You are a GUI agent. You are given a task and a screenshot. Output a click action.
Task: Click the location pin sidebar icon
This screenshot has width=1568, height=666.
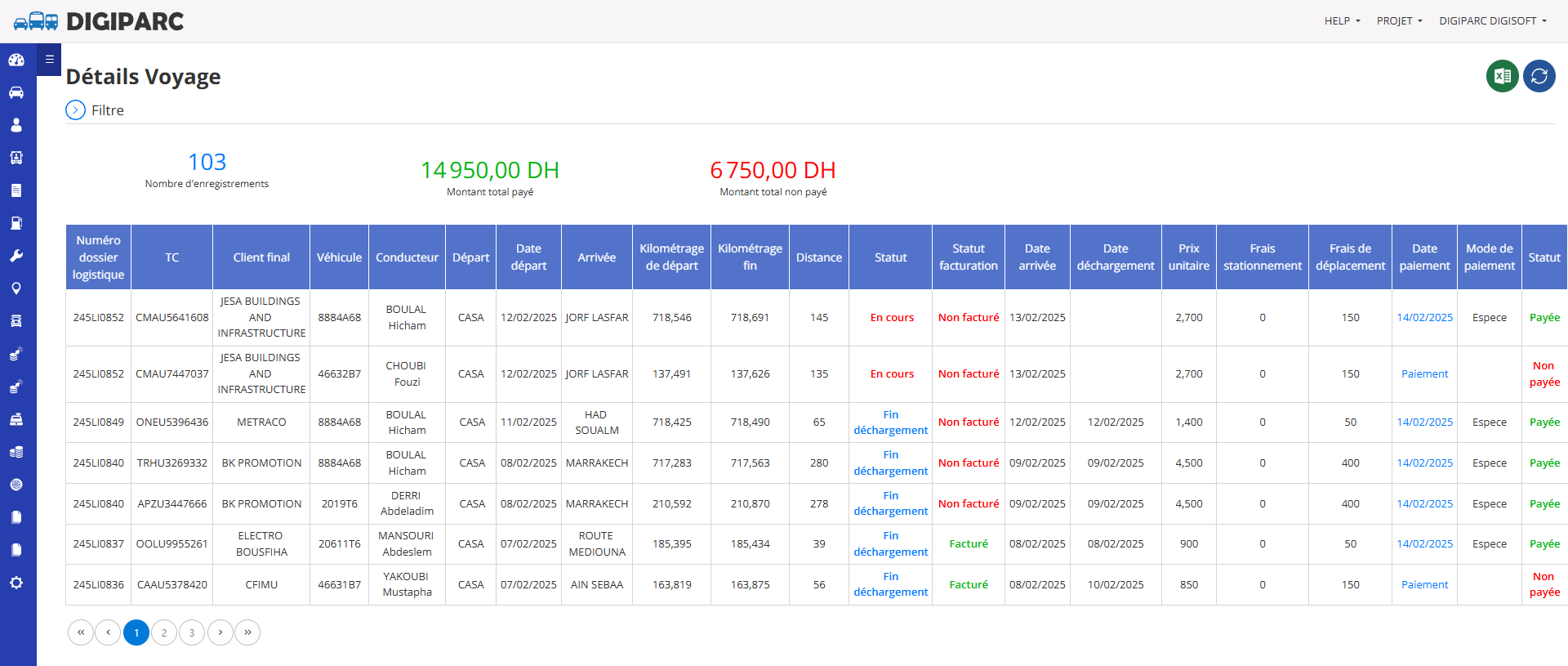(x=16, y=288)
